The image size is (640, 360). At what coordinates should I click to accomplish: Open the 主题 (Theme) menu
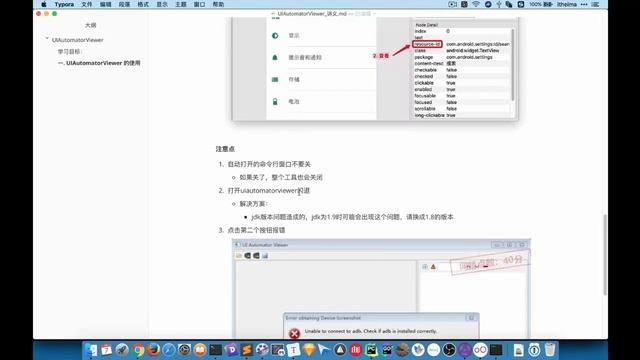[x=180, y=4]
